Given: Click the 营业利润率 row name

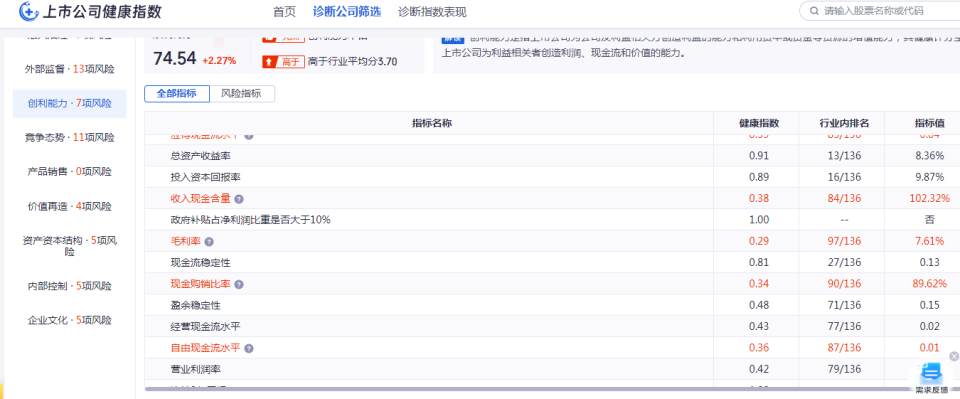Looking at the screenshot, I should click(x=196, y=370).
